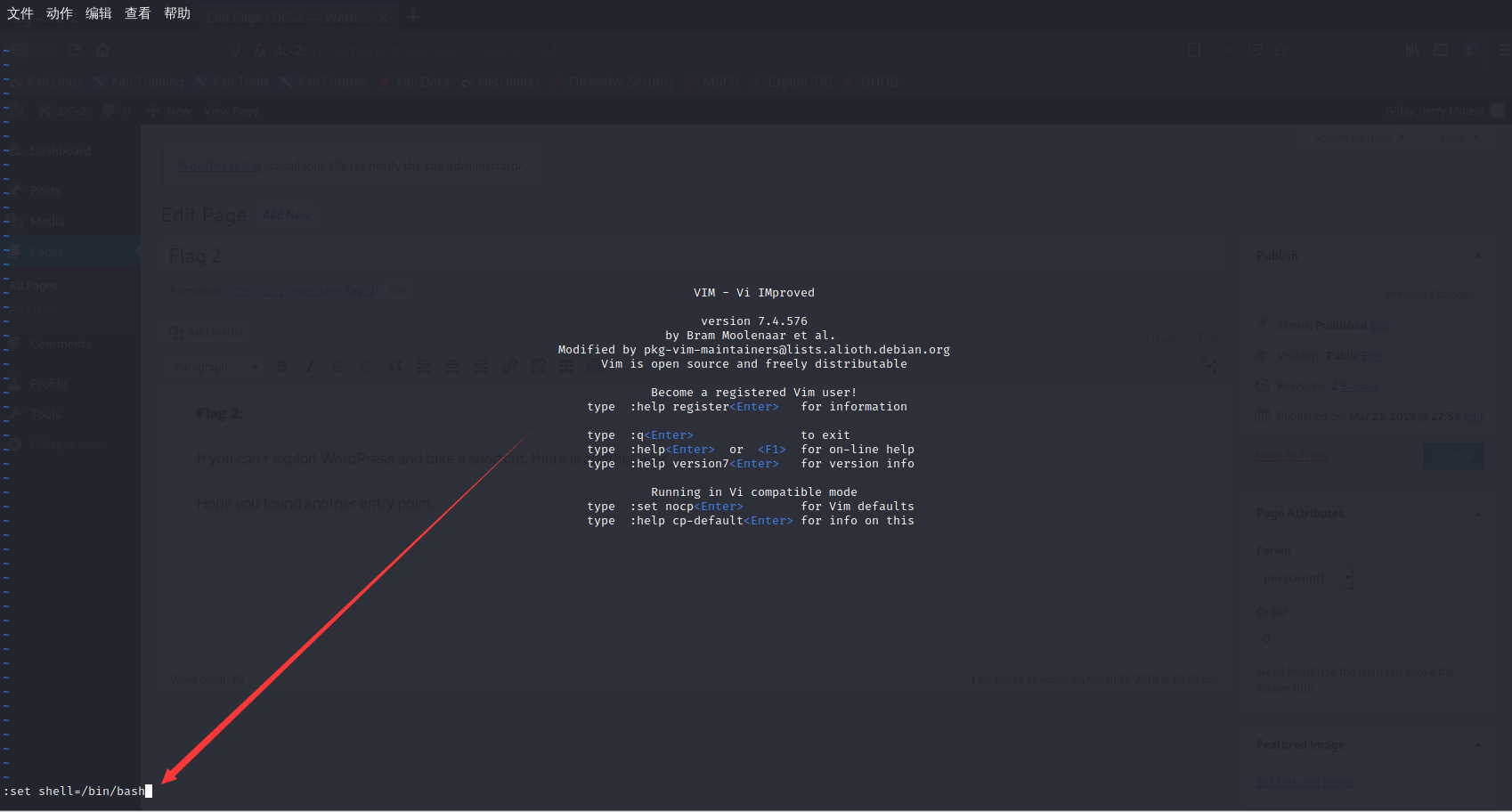
Task: Open GHDB bookmark in Firefox
Action: tap(871, 82)
